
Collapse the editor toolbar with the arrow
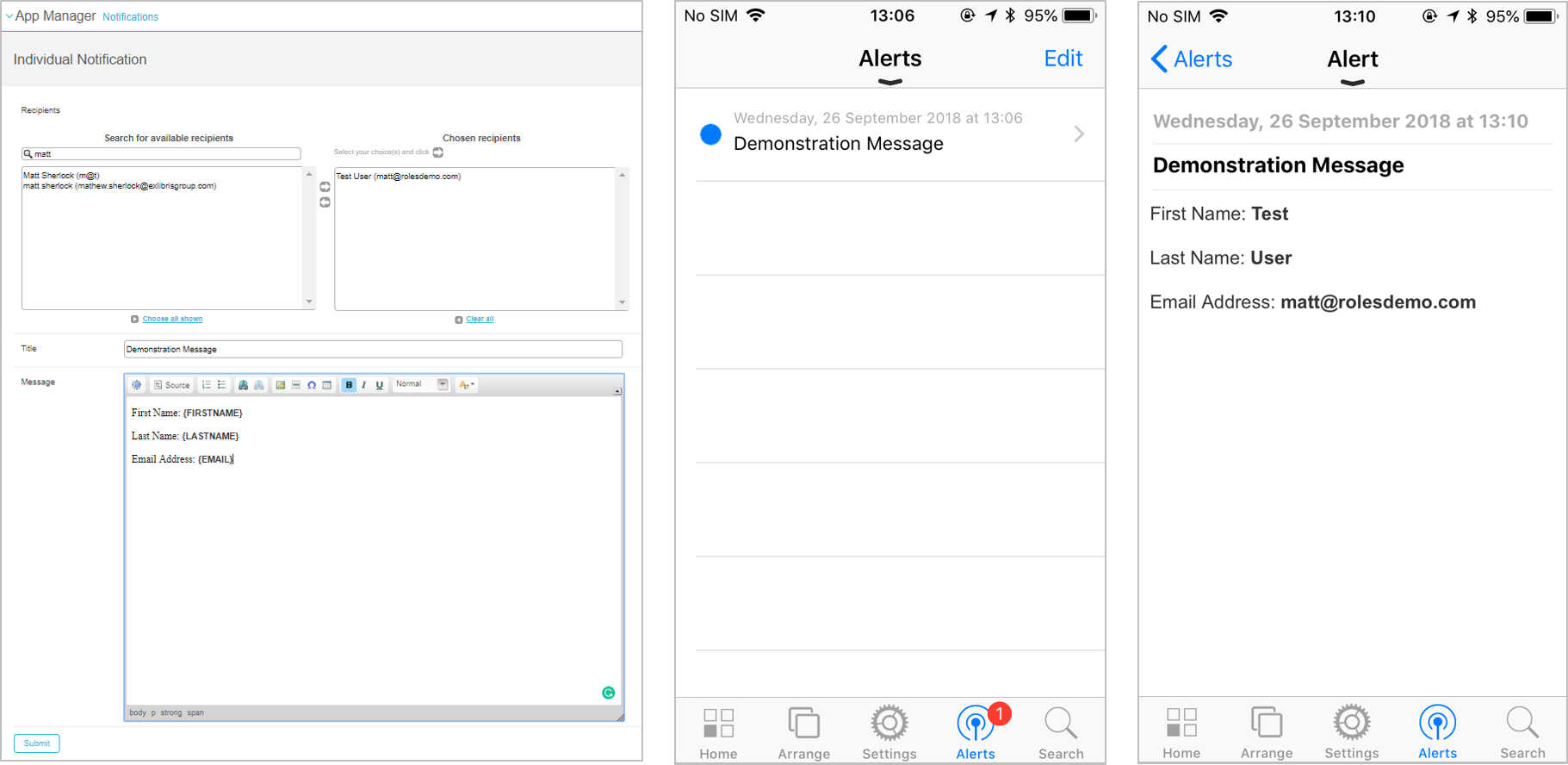[x=617, y=391]
